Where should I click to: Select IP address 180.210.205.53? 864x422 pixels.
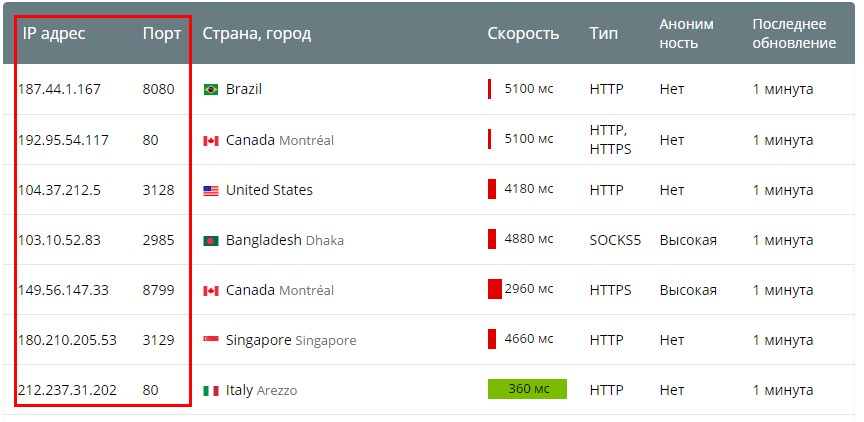tap(67, 340)
